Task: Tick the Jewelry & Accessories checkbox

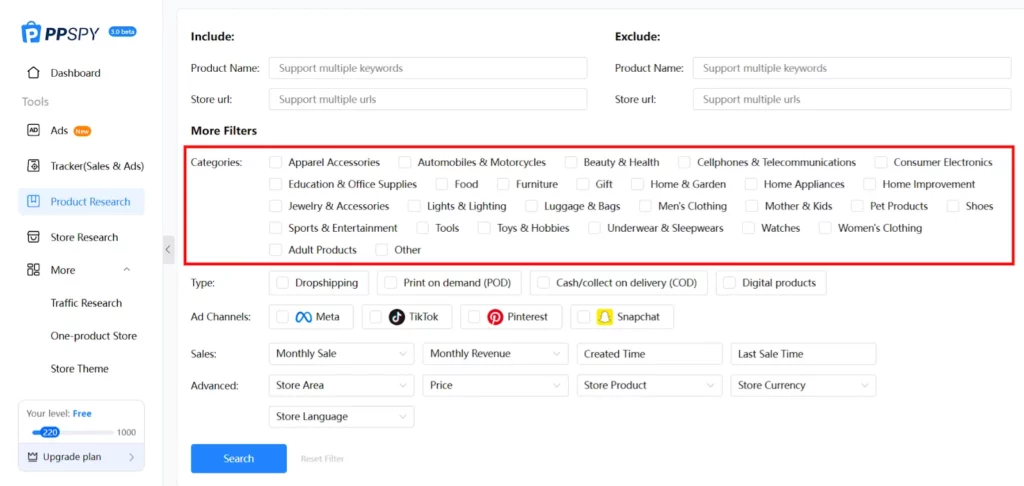Action: coord(276,206)
